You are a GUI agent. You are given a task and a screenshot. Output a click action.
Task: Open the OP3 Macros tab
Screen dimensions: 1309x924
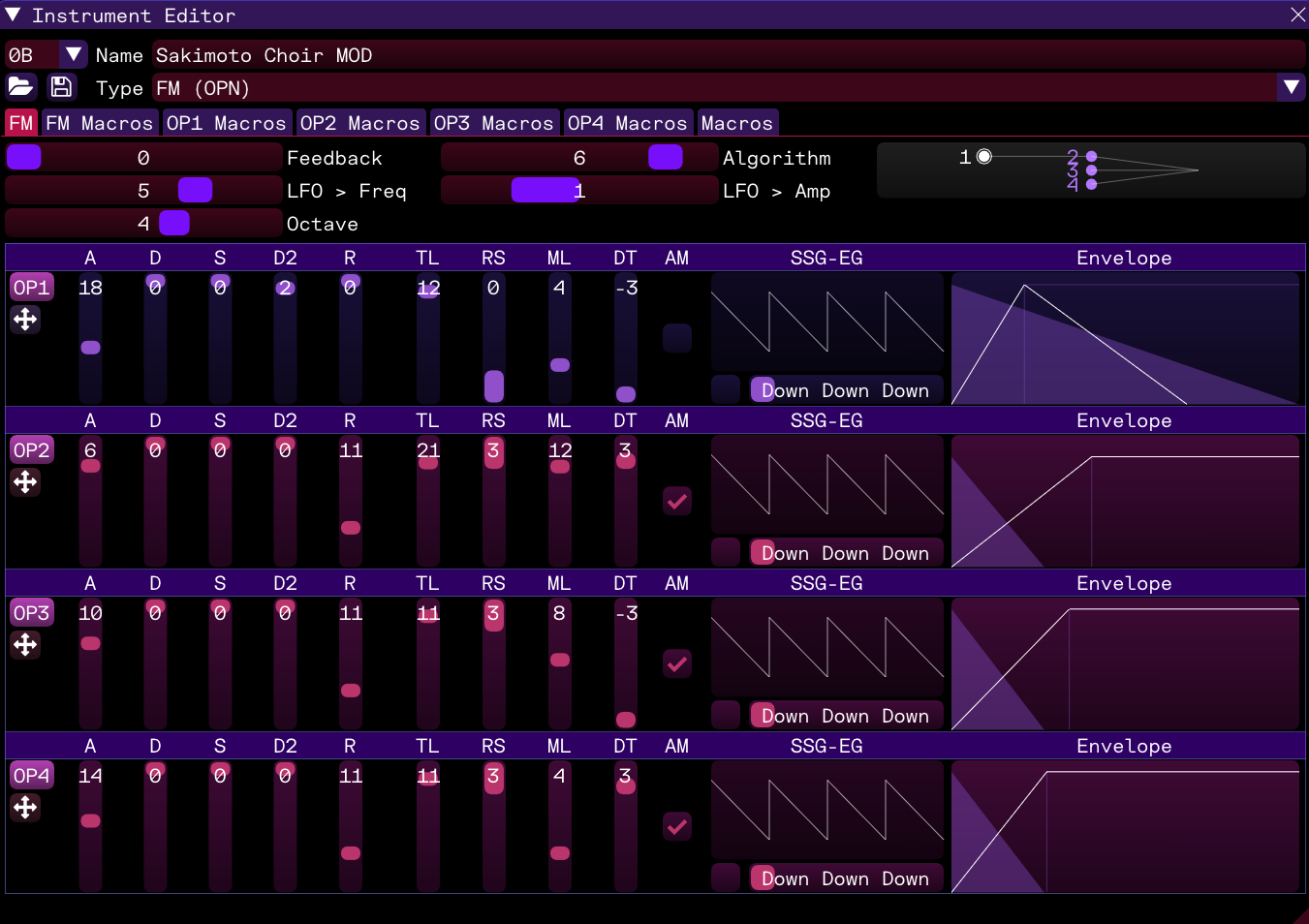[493, 123]
